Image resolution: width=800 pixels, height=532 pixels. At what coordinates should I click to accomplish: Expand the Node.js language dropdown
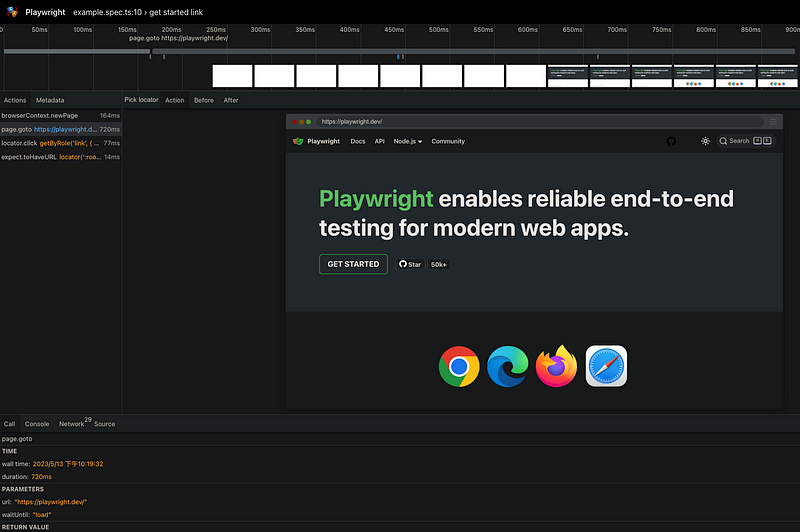click(x=407, y=141)
